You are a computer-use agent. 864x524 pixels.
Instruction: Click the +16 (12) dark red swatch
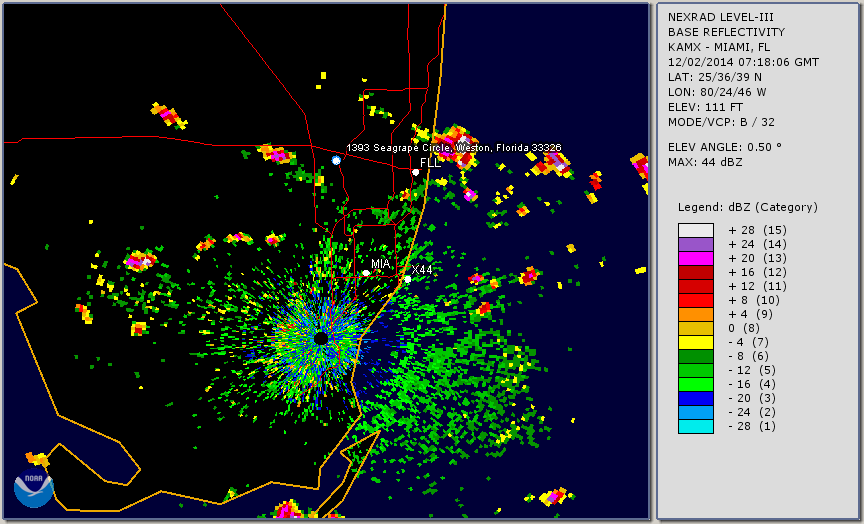click(695, 273)
